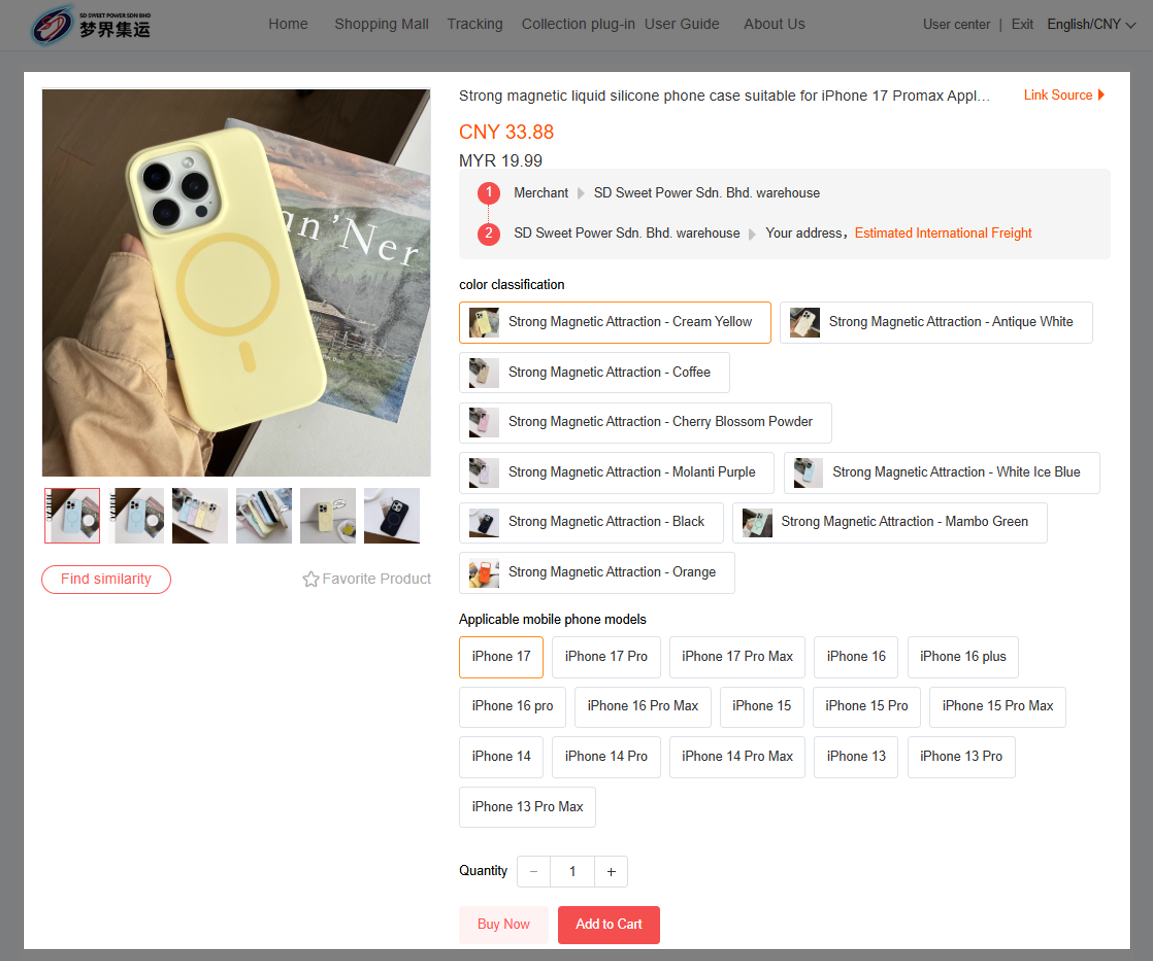Open the User Guide menu item
Image resolution: width=1153 pixels, height=961 pixels.
point(682,24)
